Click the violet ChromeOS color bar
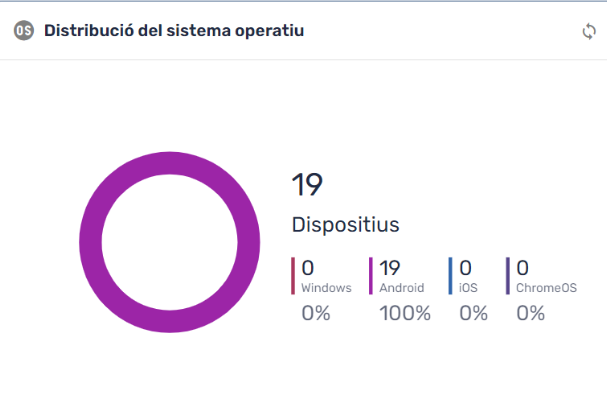607x402 pixels. pyautogui.click(x=508, y=276)
